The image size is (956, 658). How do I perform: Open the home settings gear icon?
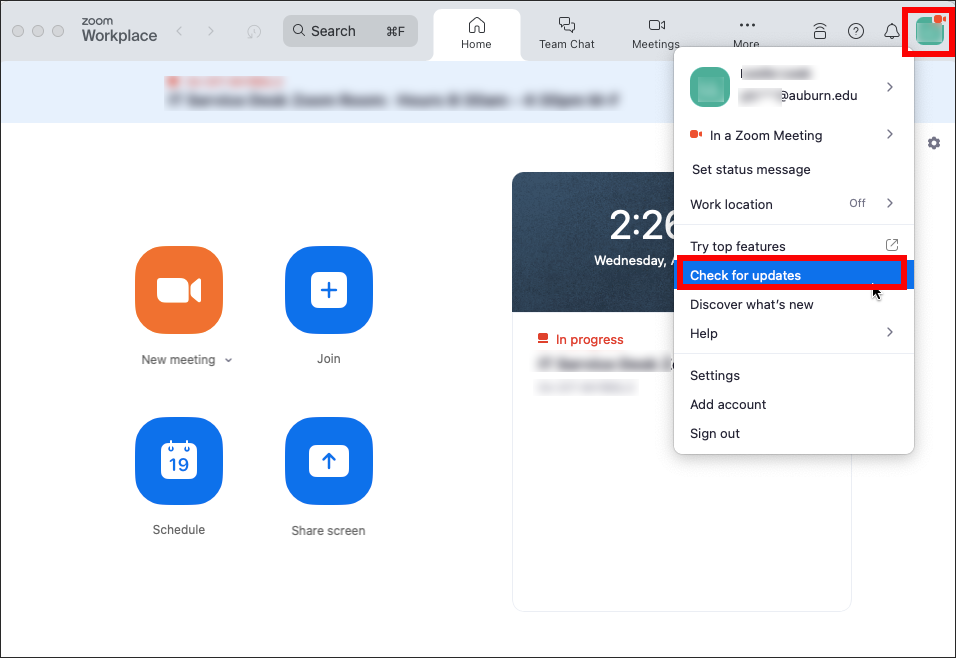pyautogui.click(x=933, y=143)
